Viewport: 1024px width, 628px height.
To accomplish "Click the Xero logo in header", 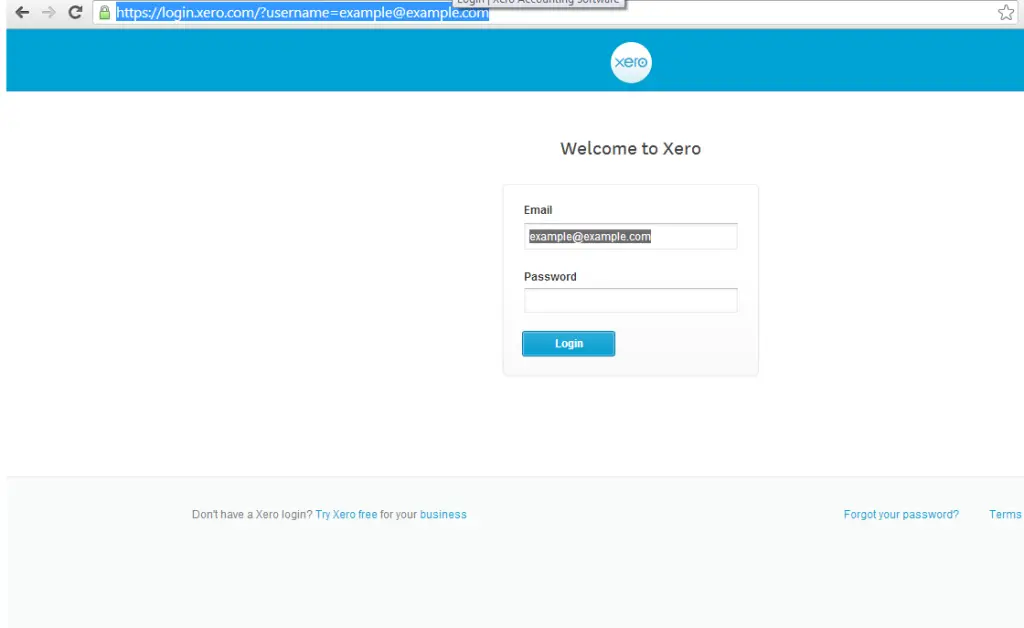I will pyautogui.click(x=631, y=62).
